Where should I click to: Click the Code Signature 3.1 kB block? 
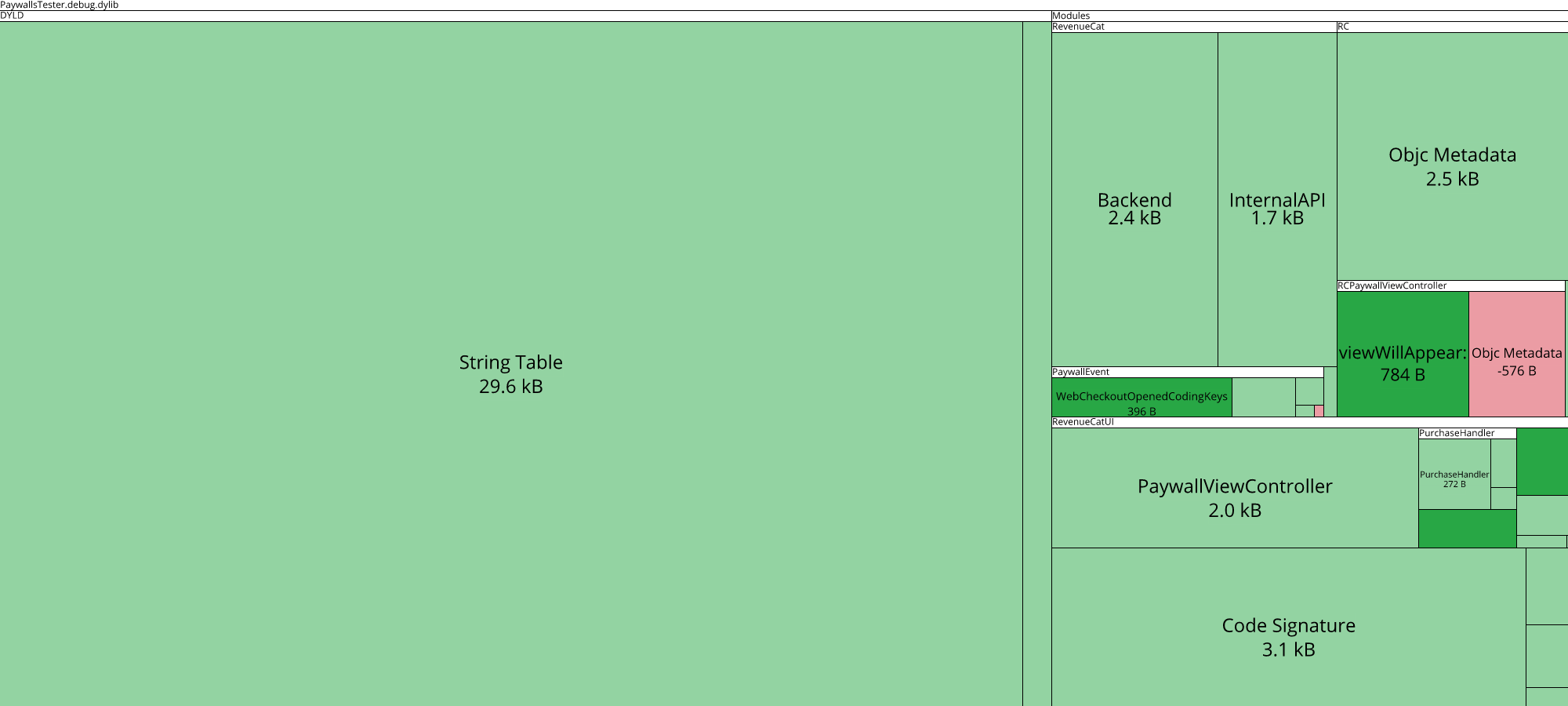(x=1288, y=627)
